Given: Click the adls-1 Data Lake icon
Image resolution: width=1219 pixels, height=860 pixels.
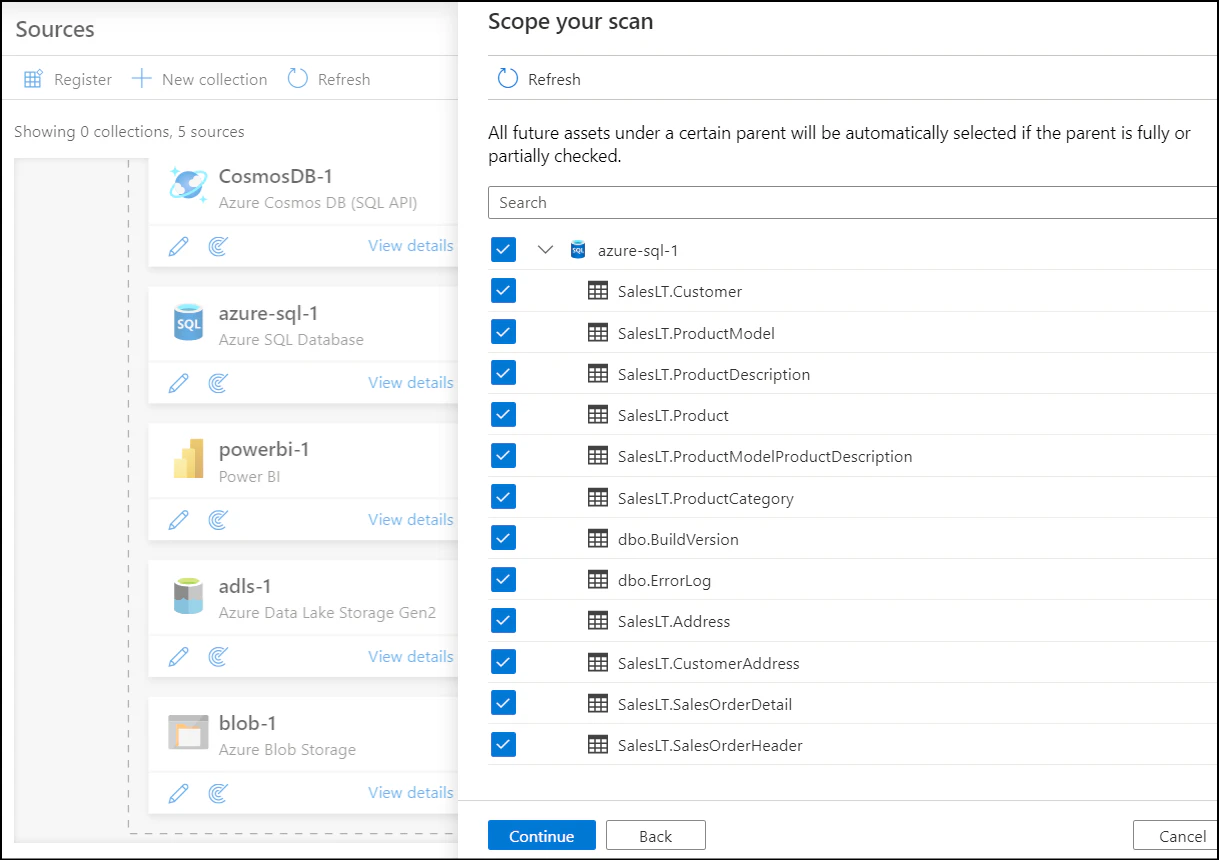Looking at the screenshot, I should 188,597.
